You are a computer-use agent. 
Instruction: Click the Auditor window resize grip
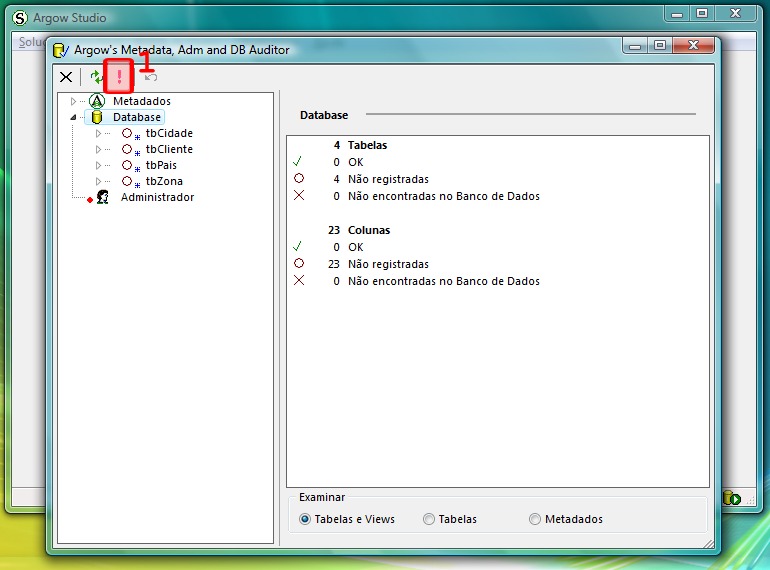(709, 543)
